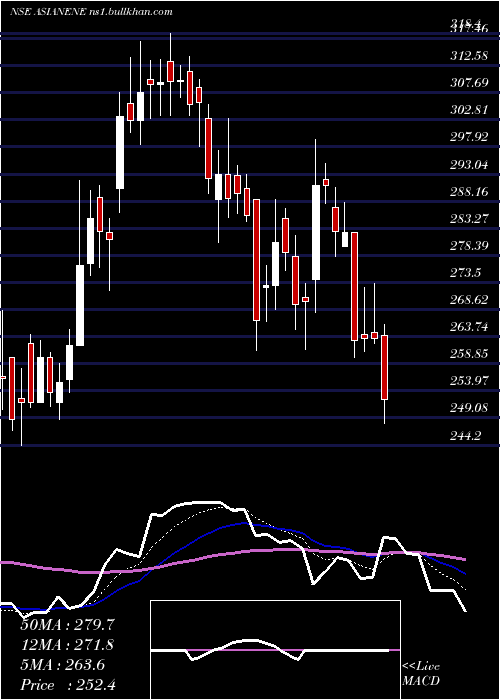Screen dimensions: 500x700
Task: Click the 5MA : 263.6 reading
Action: pos(62,665)
